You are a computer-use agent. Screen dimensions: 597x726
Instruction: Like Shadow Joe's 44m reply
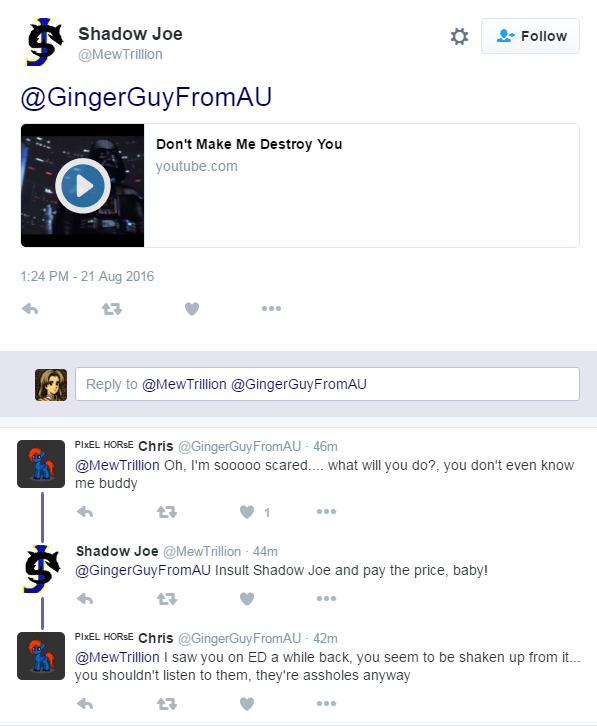point(247,599)
